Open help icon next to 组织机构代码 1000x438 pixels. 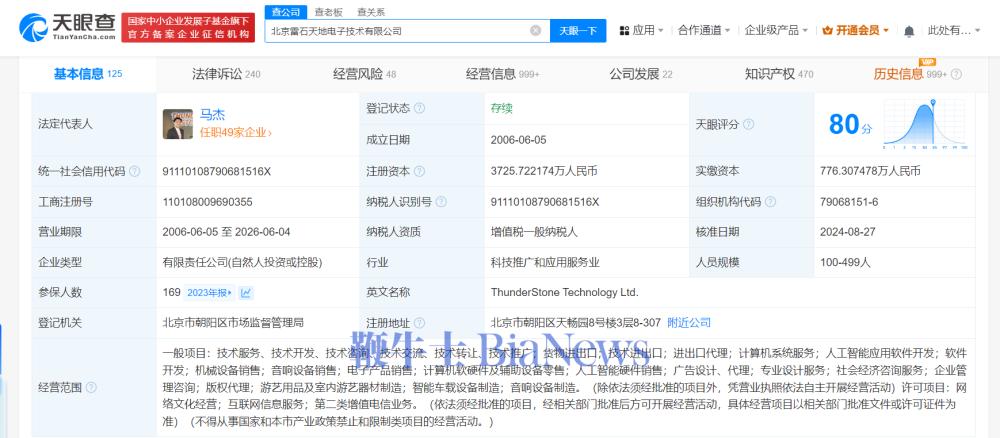[770, 202]
